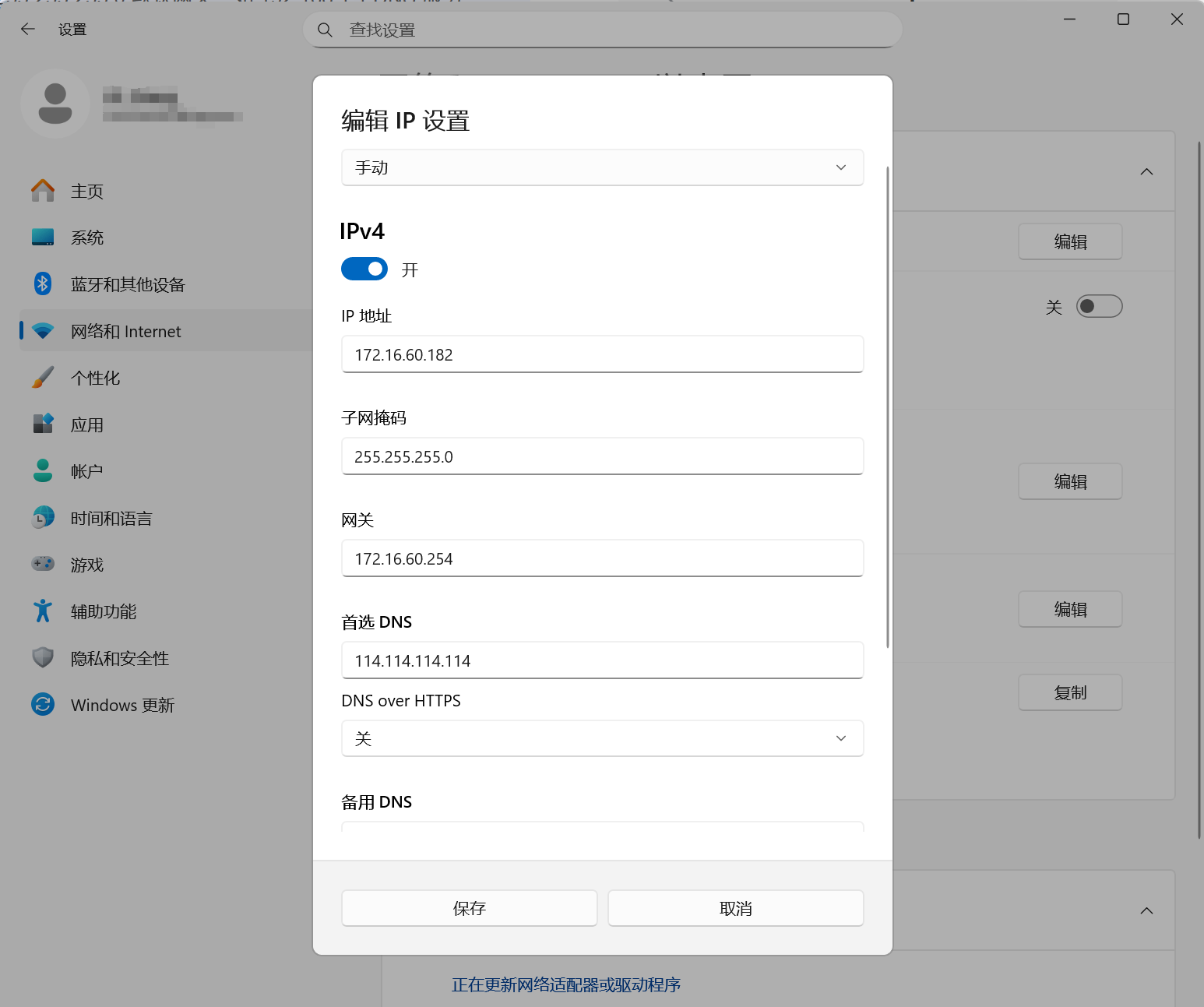Image resolution: width=1204 pixels, height=1007 pixels.
Task: Click the 取消 button
Action: click(x=735, y=908)
